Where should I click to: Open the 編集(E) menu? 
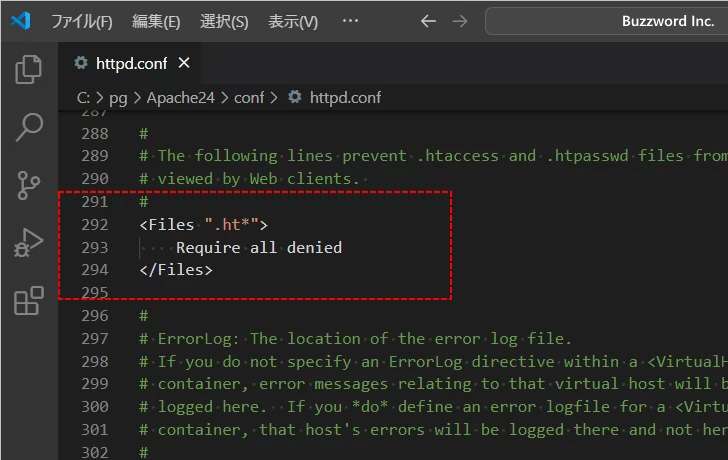[x=156, y=21]
